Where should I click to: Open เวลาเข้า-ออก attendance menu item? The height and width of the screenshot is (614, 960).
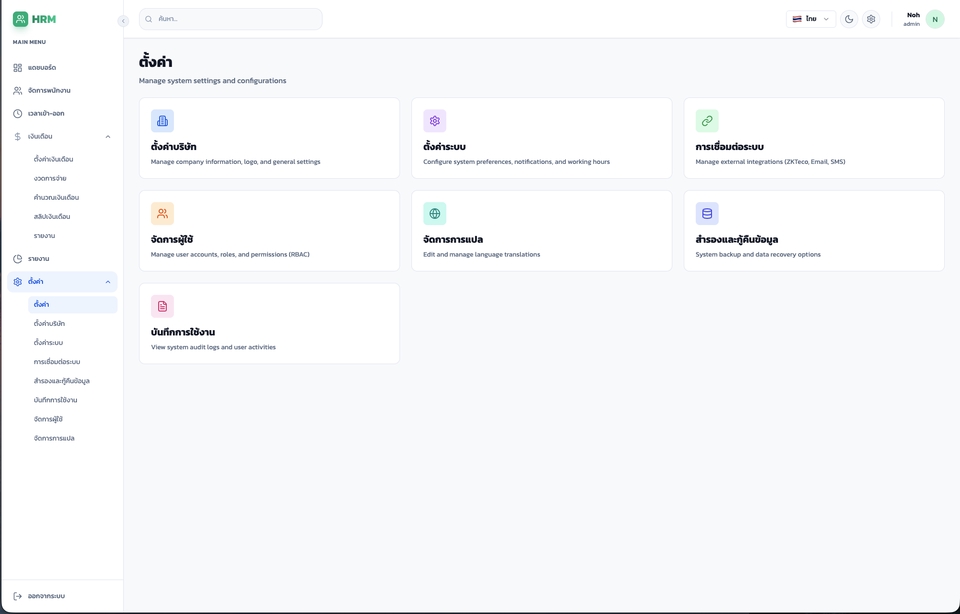(46, 114)
